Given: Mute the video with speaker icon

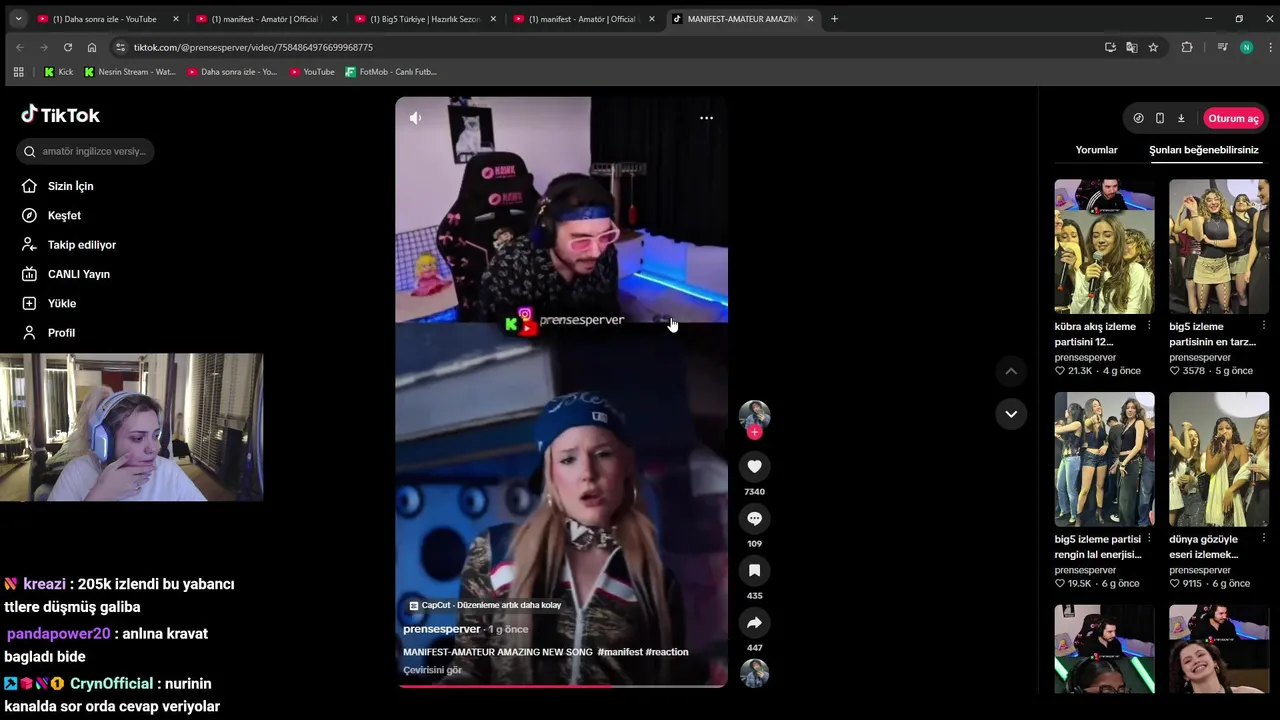Looking at the screenshot, I should tap(415, 118).
